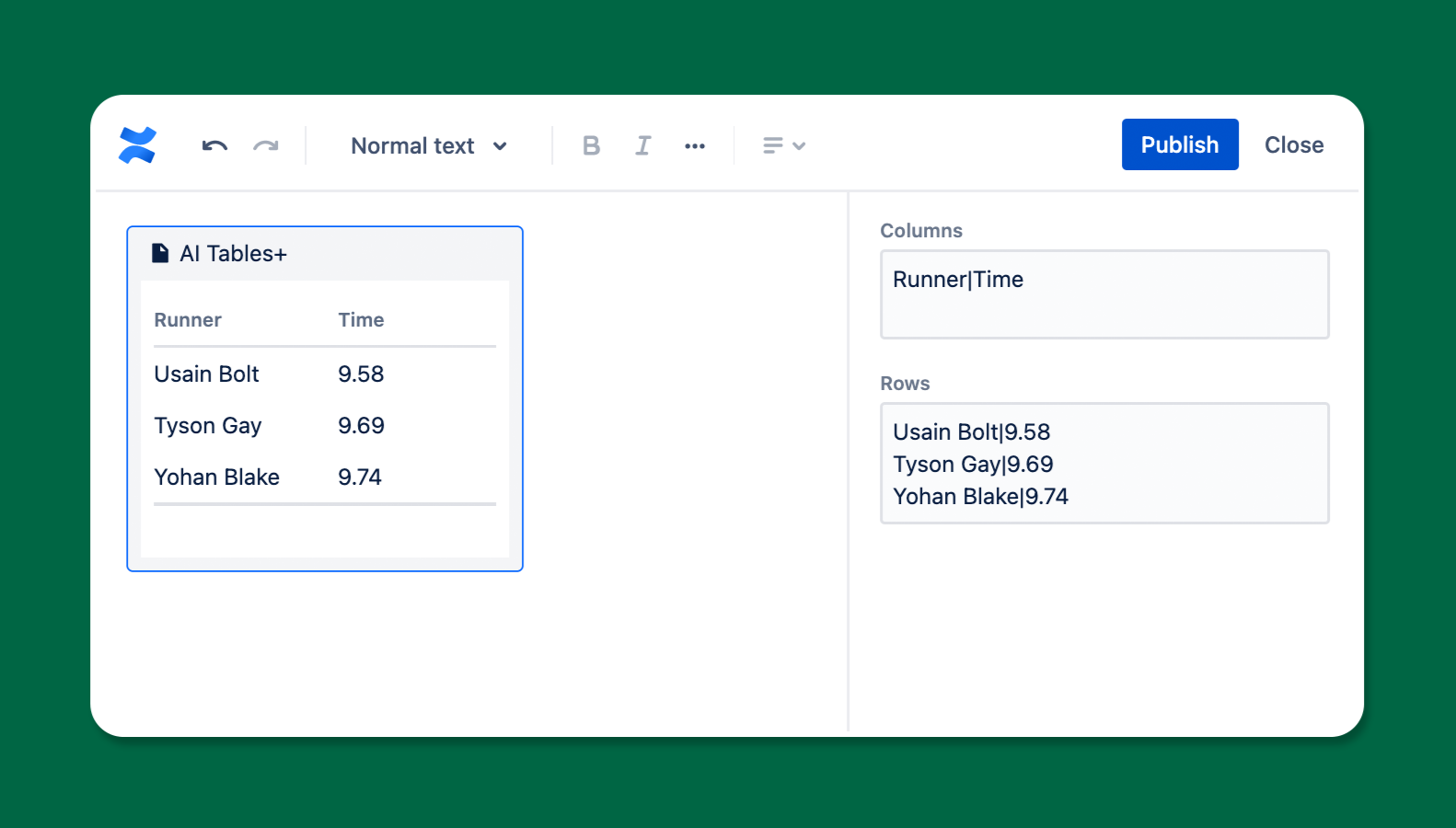Open more formatting options ellipsis
The width and height of the screenshot is (1456, 828).
click(x=695, y=145)
